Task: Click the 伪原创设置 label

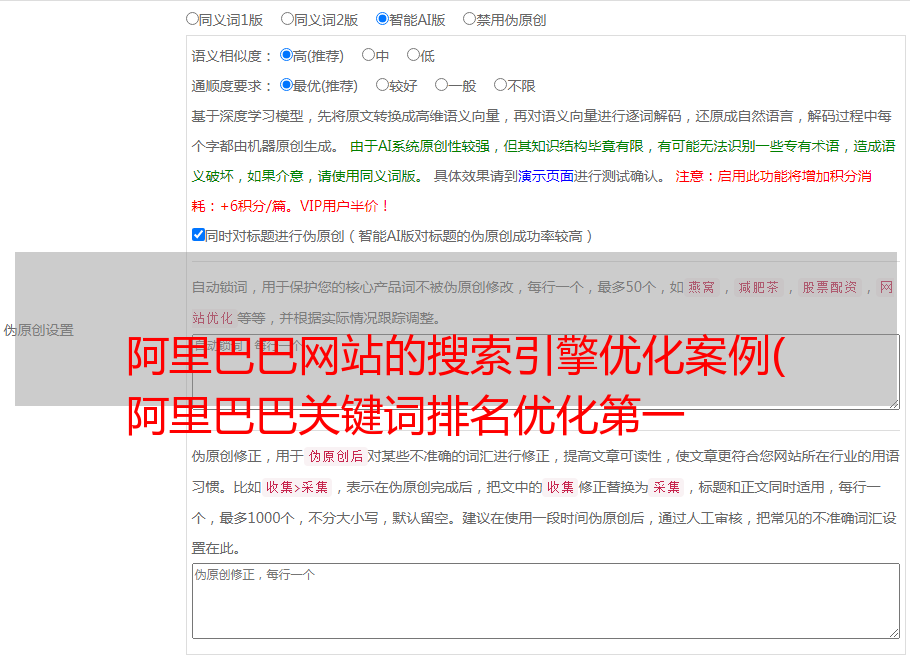Action: tap(39, 330)
